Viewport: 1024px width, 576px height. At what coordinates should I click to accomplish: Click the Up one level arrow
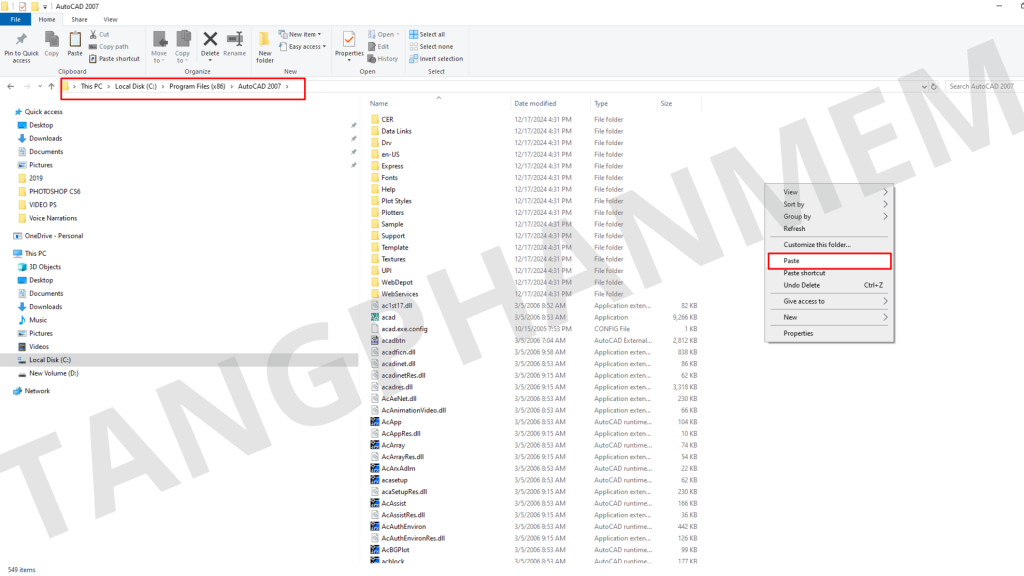pos(51,87)
